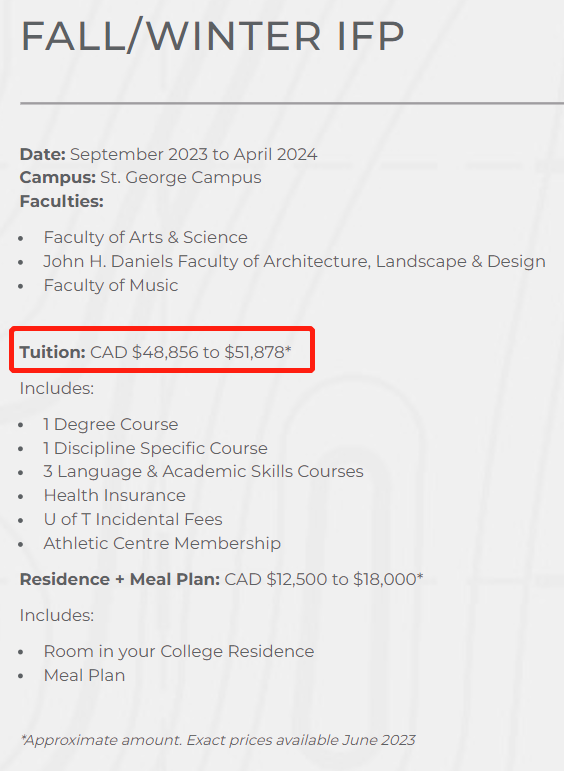Click Room in your College Residence bullet
Image resolution: width=564 pixels, height=771 pixels.
click(x=179, y=652)
